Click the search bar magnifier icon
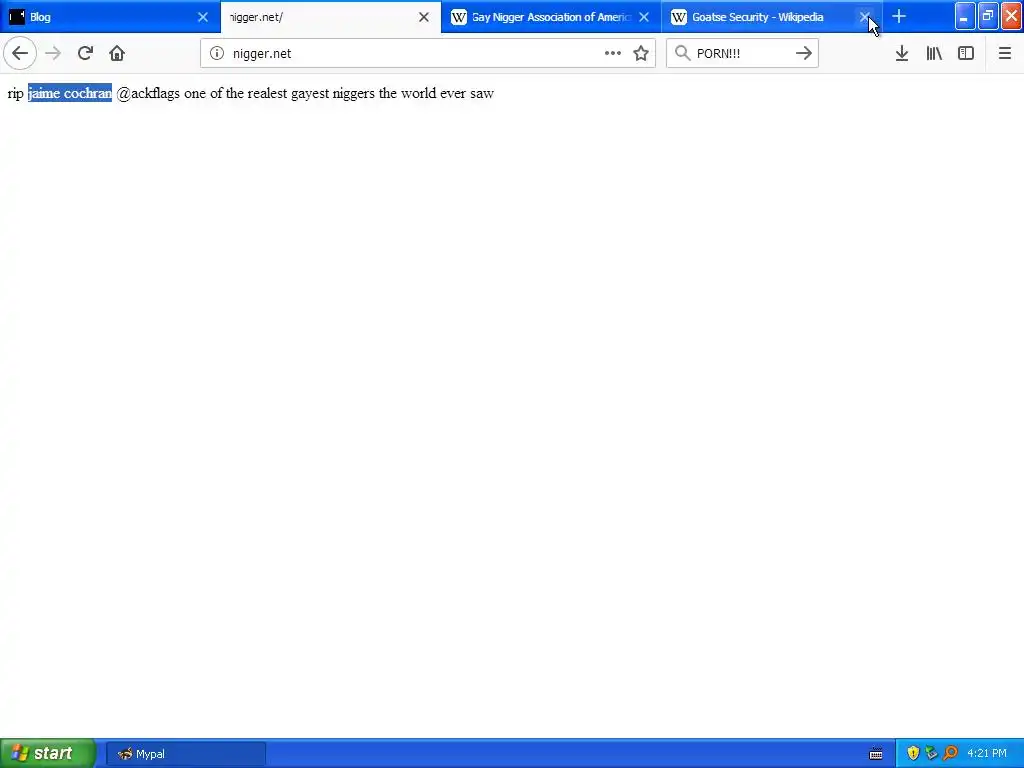 click(682, 53)
